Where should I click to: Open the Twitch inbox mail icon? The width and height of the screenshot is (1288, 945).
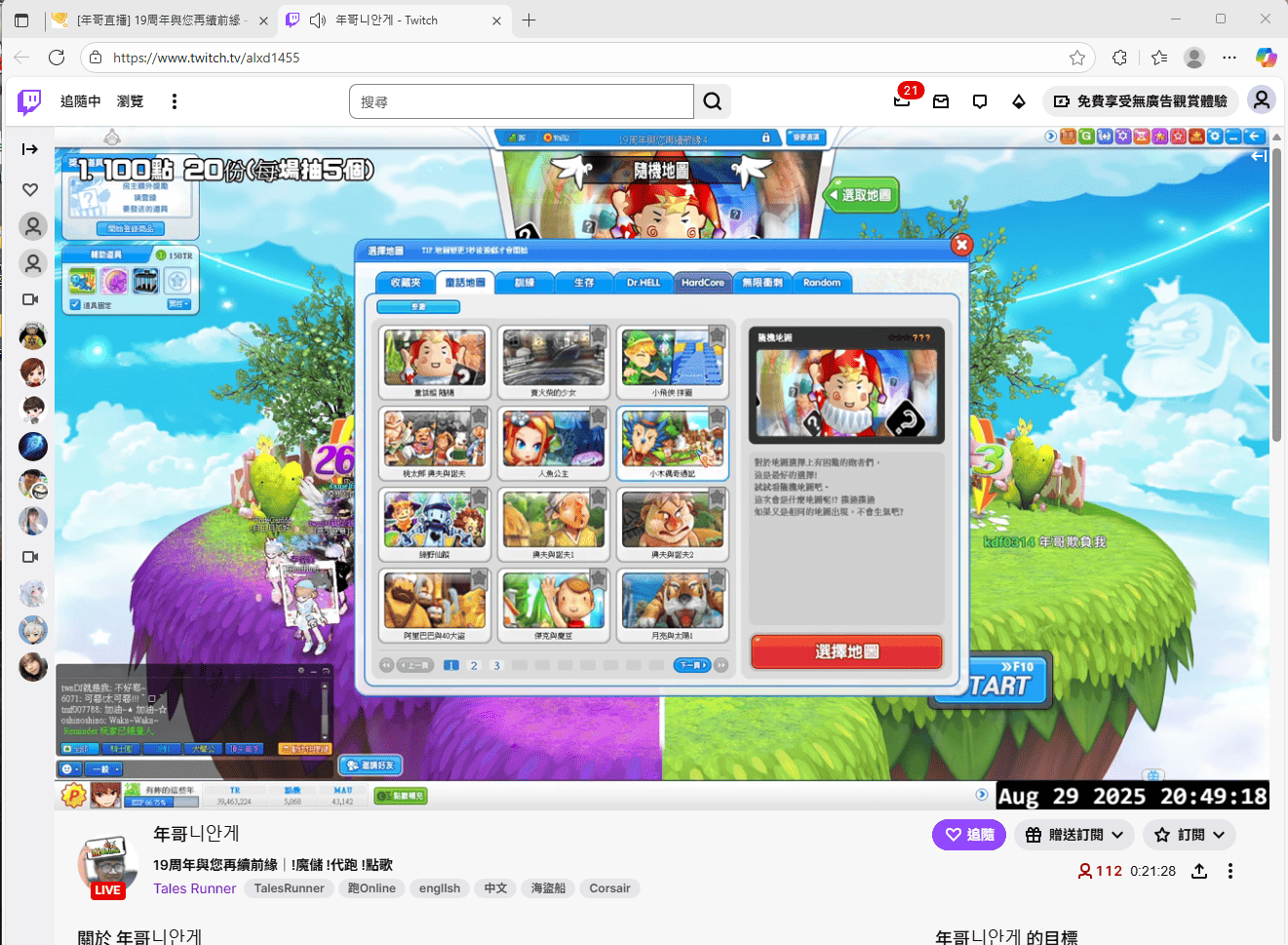point(941,101)
